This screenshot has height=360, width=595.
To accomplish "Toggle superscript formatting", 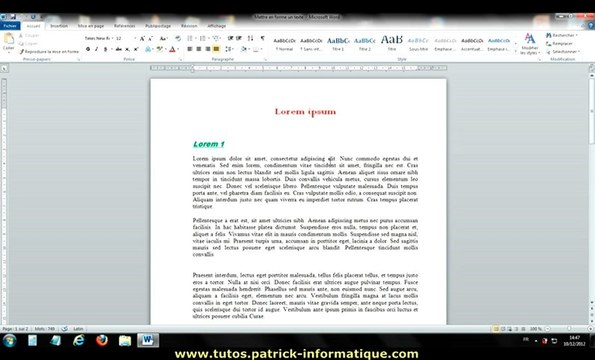I will pos(136,49).
